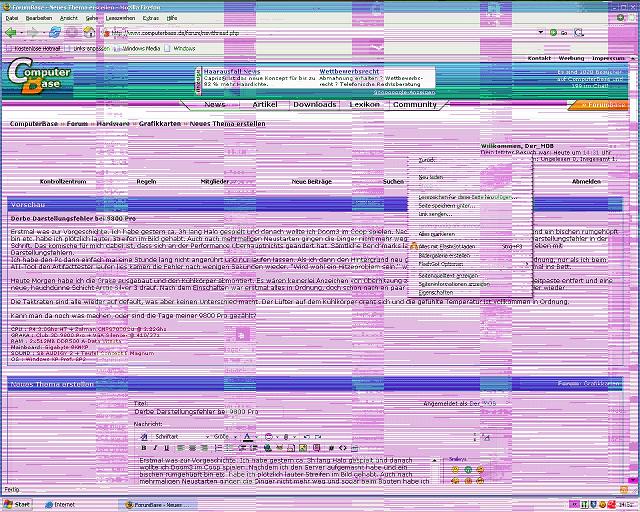Open the Lexikon tab
The height and width of the screenshot is (512, 640).
point(364,105)
